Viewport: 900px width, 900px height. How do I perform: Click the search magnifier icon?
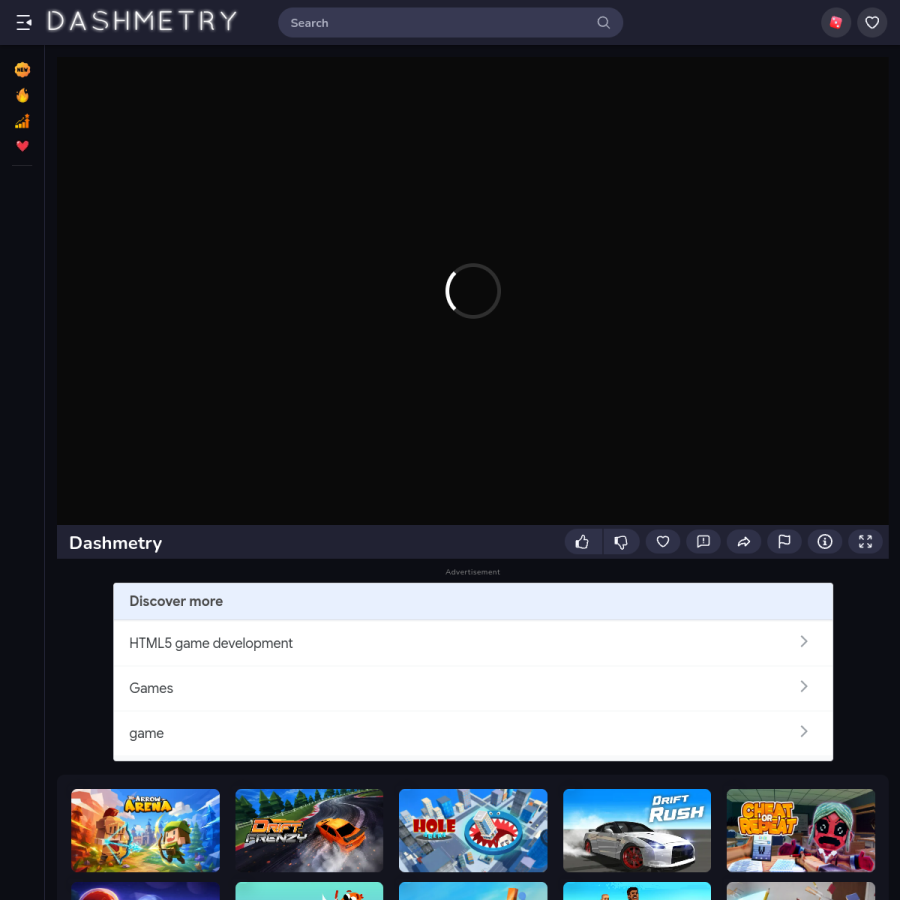(x=603, y=22)
